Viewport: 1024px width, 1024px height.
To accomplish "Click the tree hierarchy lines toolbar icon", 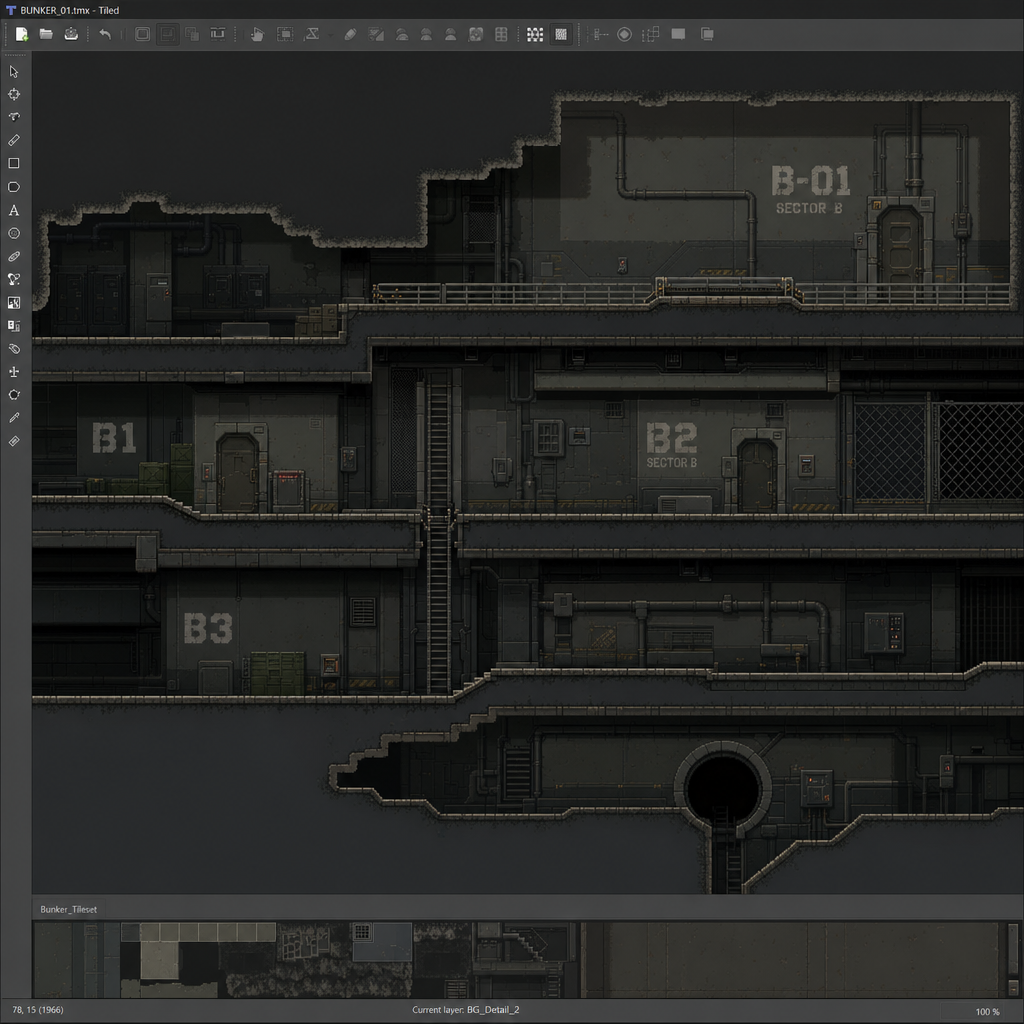I will (x=600, y=34).
